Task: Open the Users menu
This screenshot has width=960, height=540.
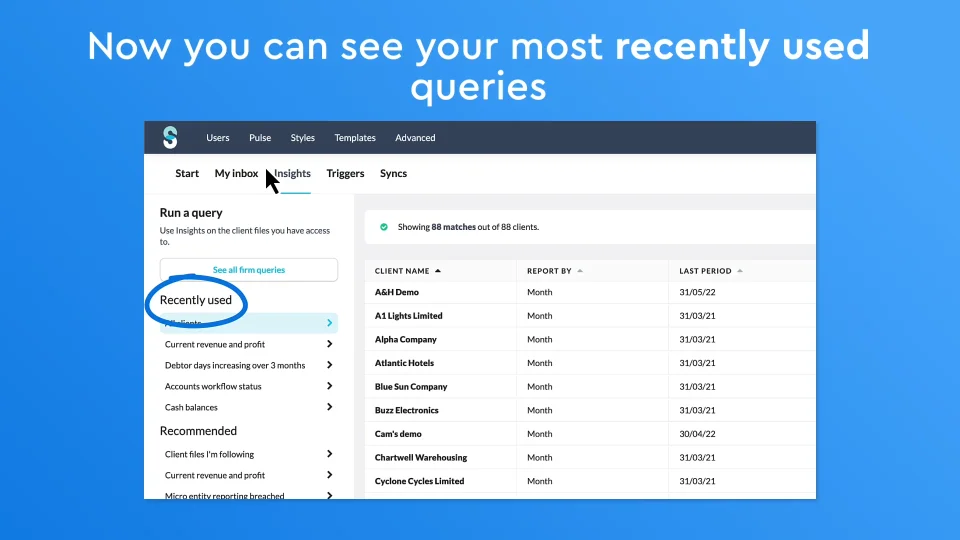Action: pyautogui.click(x=218, y=138)
